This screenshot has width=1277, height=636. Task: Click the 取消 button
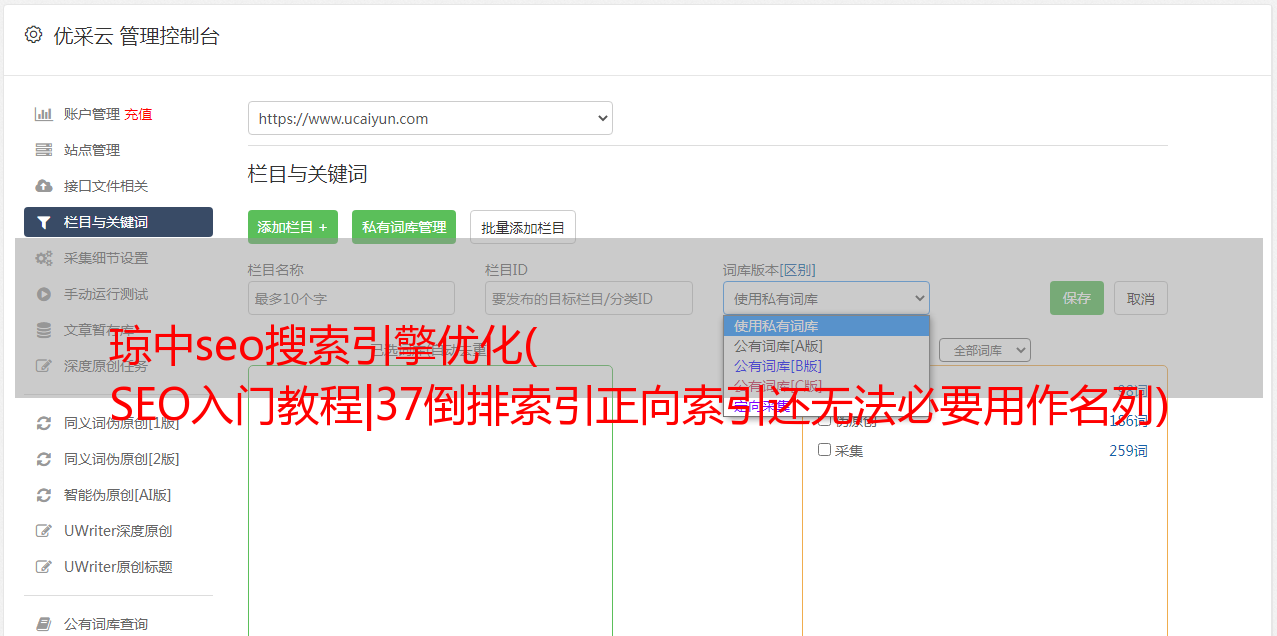point(1141,298)
